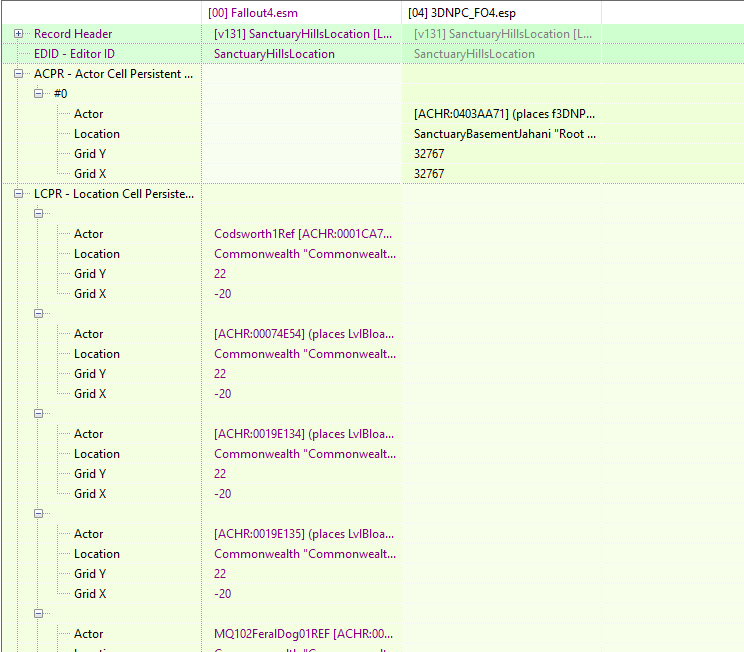Click Grid Y value 22 in Codsworth1Ref entry
This screenshot has height=652, width=744.
pos(220,274)
